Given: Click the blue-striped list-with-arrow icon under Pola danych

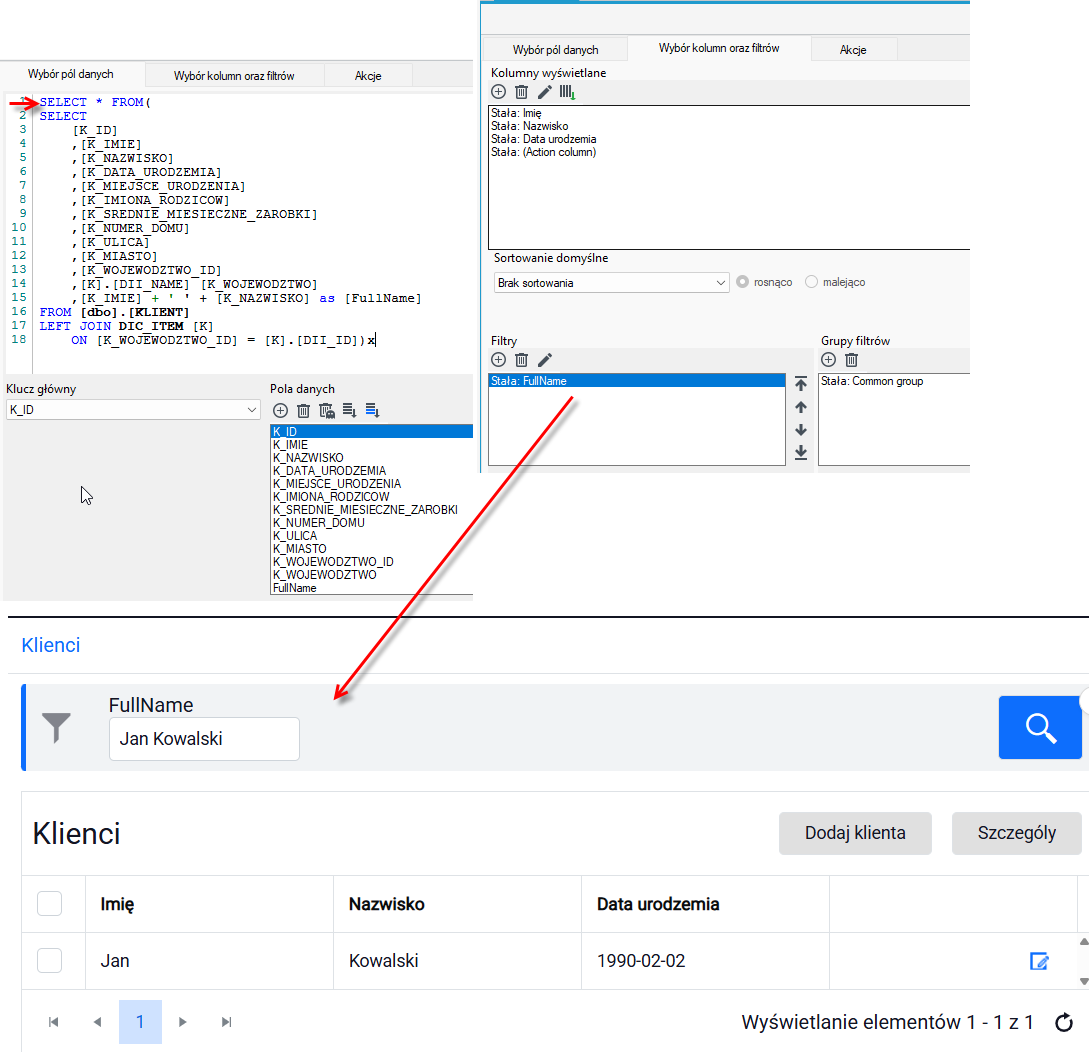Looking at the screenshot, I should (x=372, y=411).
